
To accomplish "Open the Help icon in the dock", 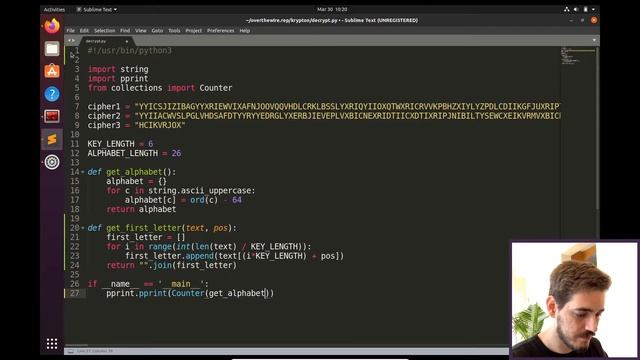I will pos(52,94).
